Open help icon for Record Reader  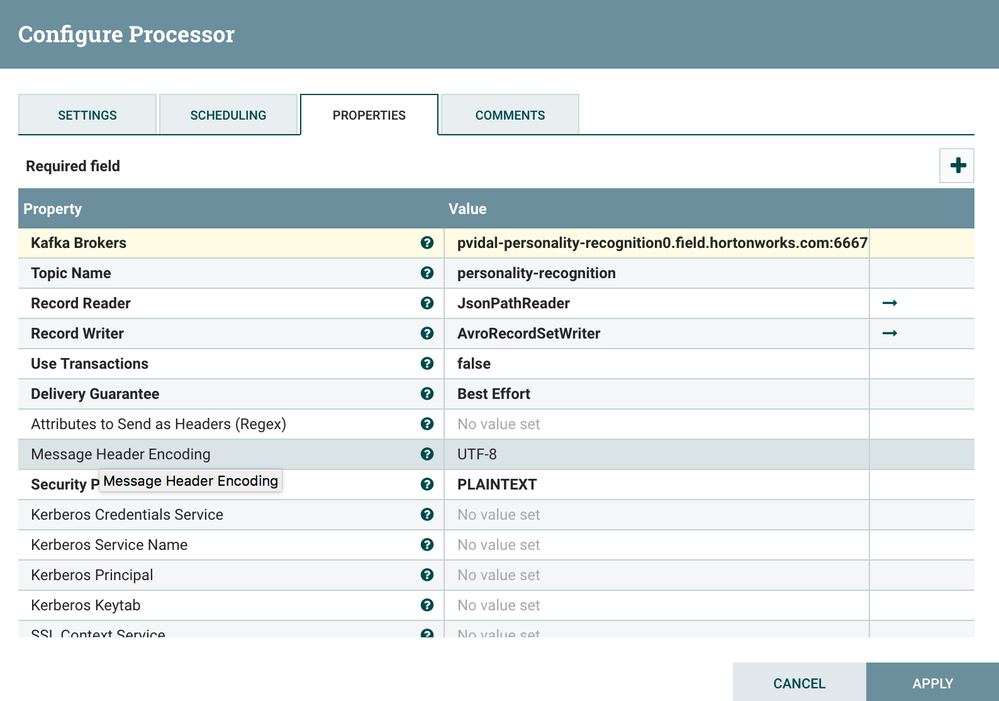(427, 303)
